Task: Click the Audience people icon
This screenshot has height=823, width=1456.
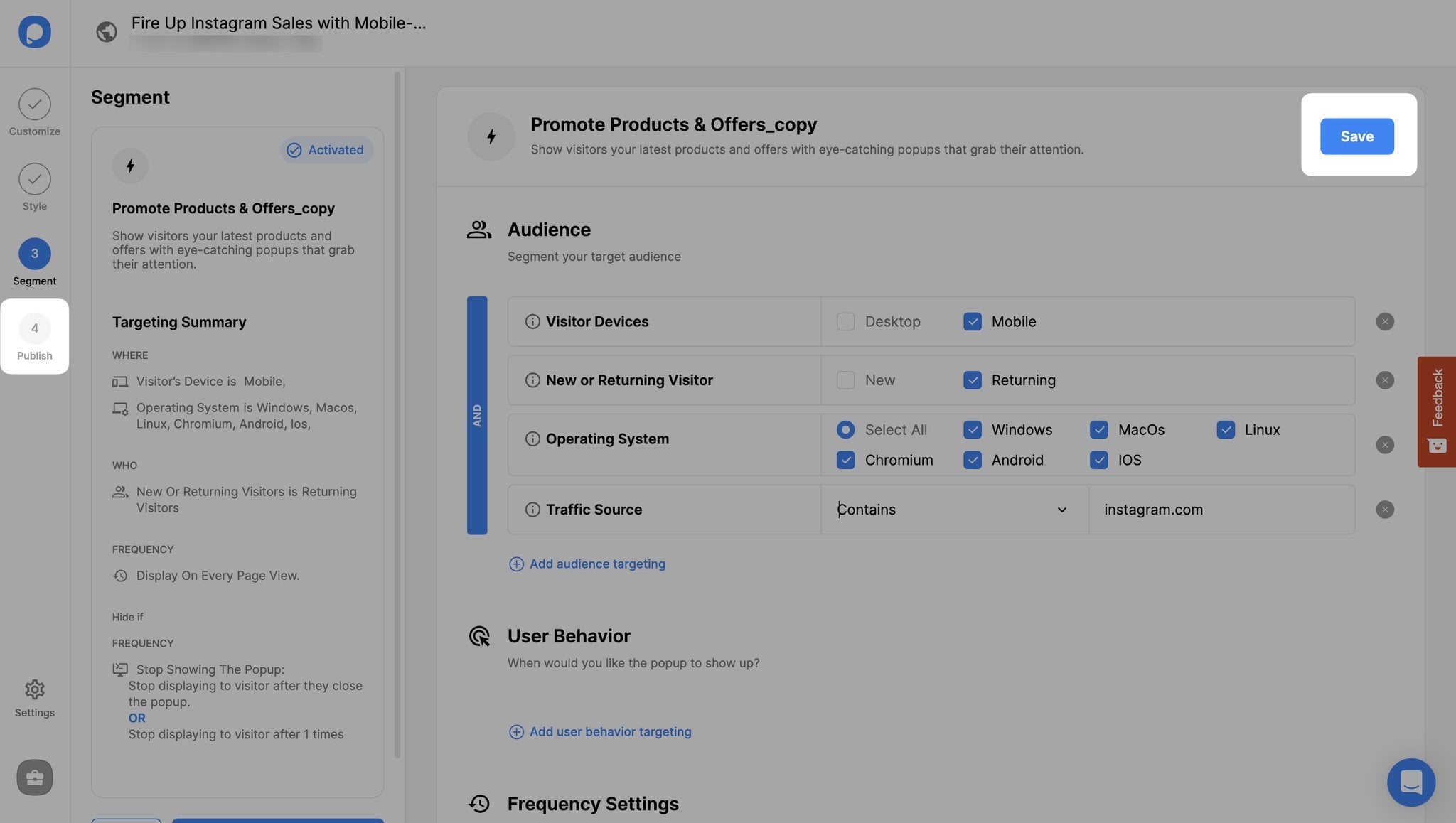Action: point(479,230)
